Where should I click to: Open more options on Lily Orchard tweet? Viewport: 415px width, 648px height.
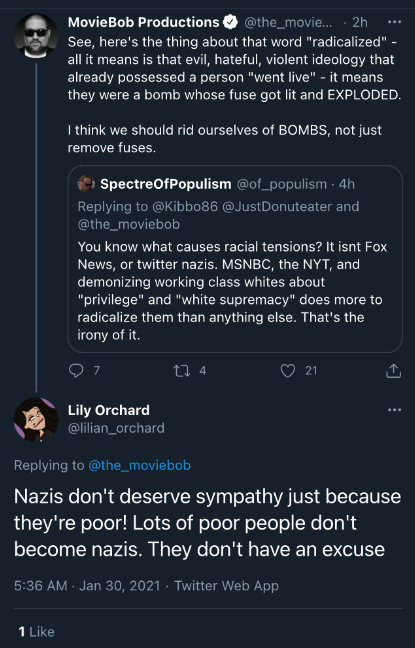394,410
